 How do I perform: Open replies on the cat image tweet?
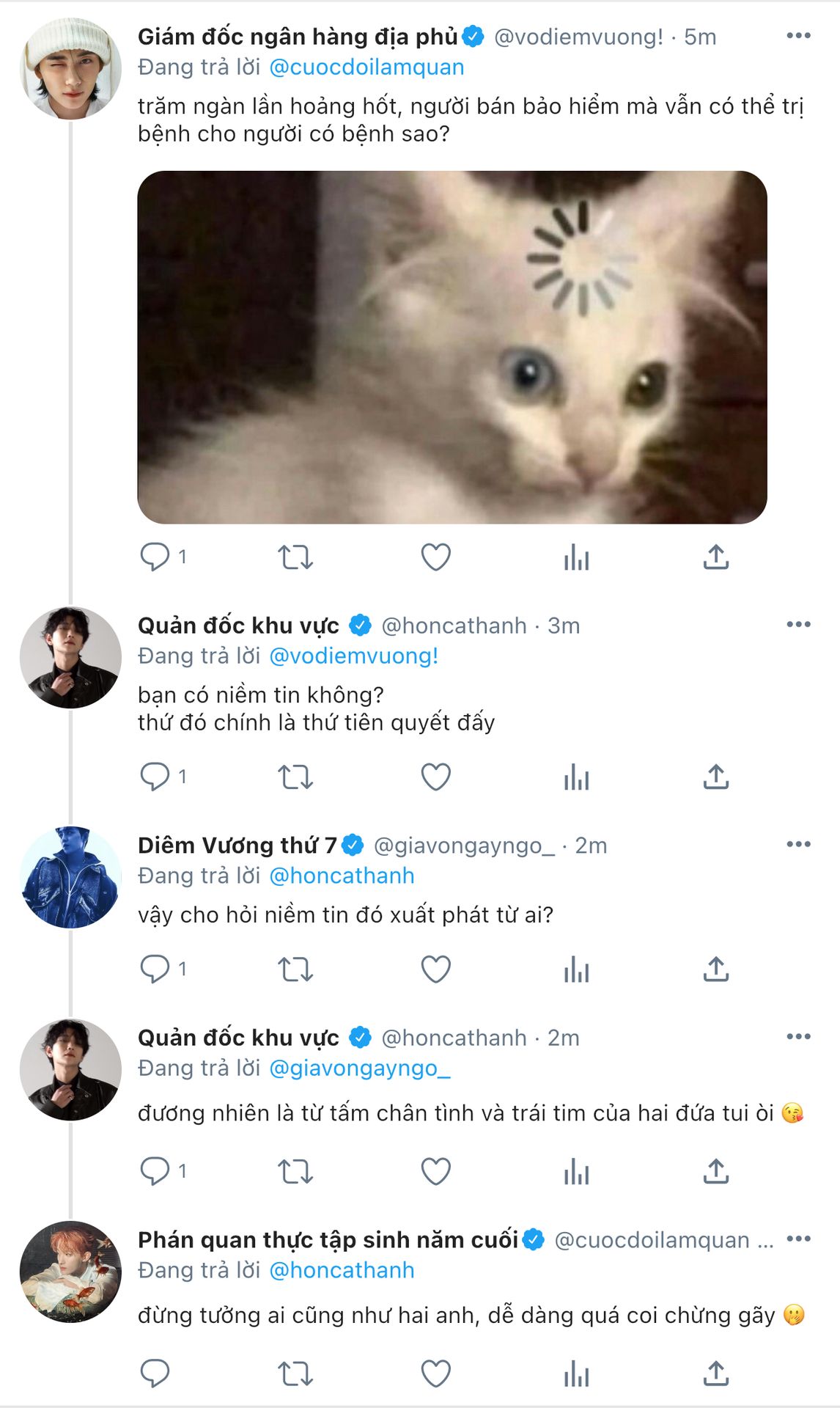point(155,557)
